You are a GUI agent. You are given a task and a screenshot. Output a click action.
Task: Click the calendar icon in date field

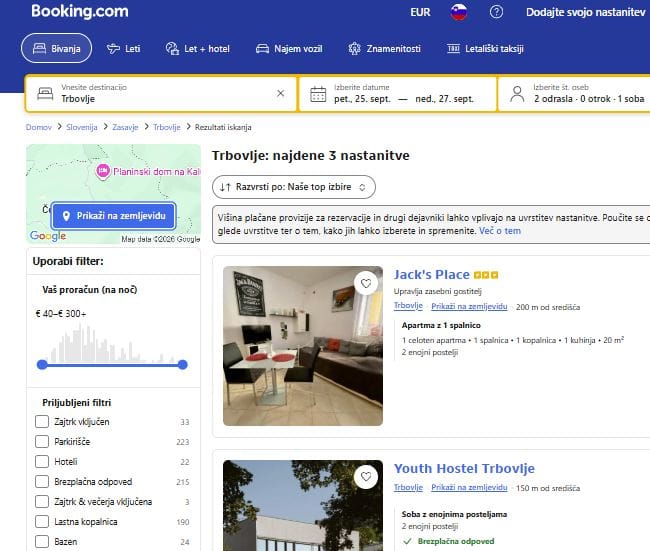(x=318, y=94)
